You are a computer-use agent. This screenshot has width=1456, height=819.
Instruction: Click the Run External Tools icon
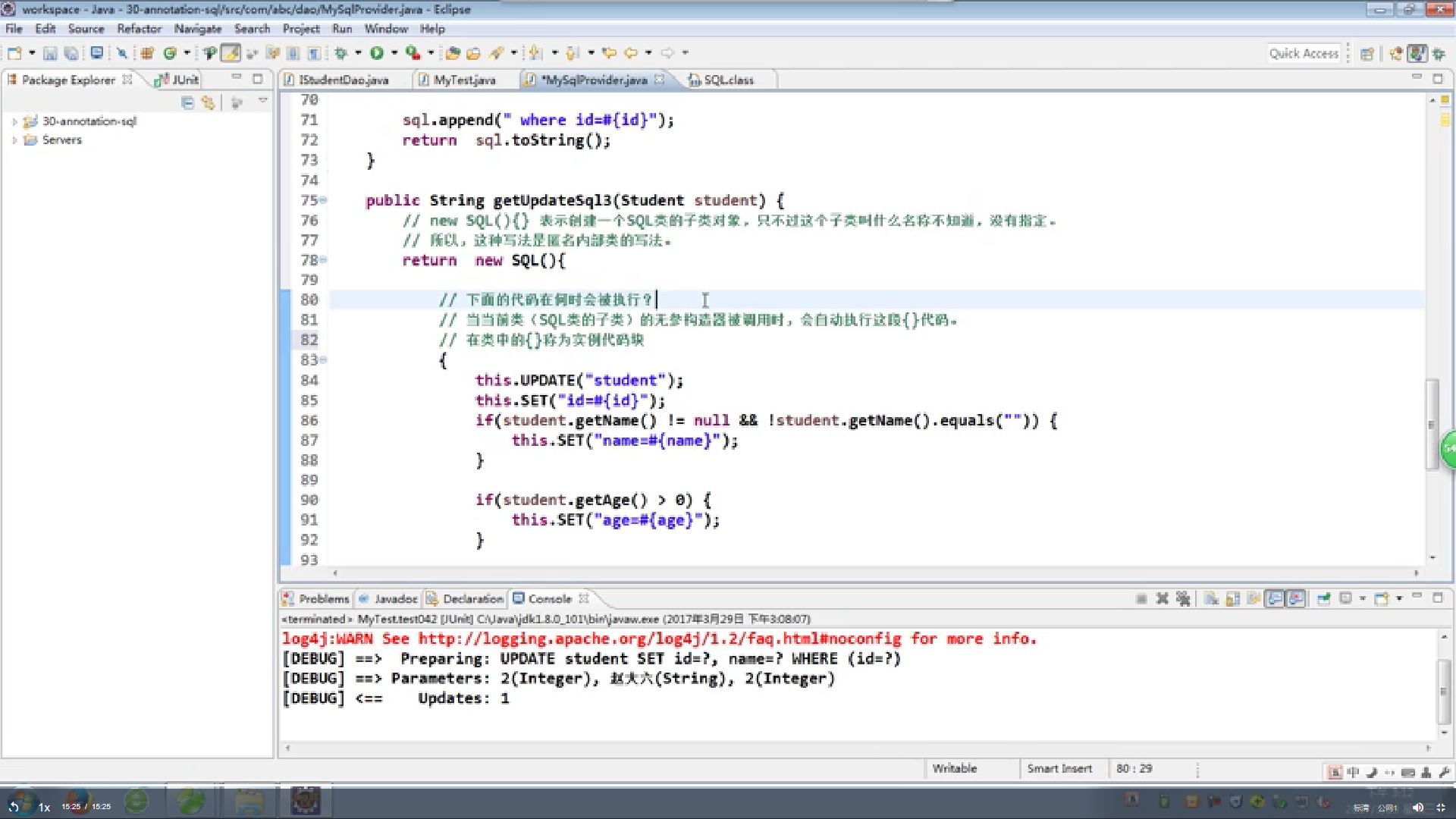(413, 53)
